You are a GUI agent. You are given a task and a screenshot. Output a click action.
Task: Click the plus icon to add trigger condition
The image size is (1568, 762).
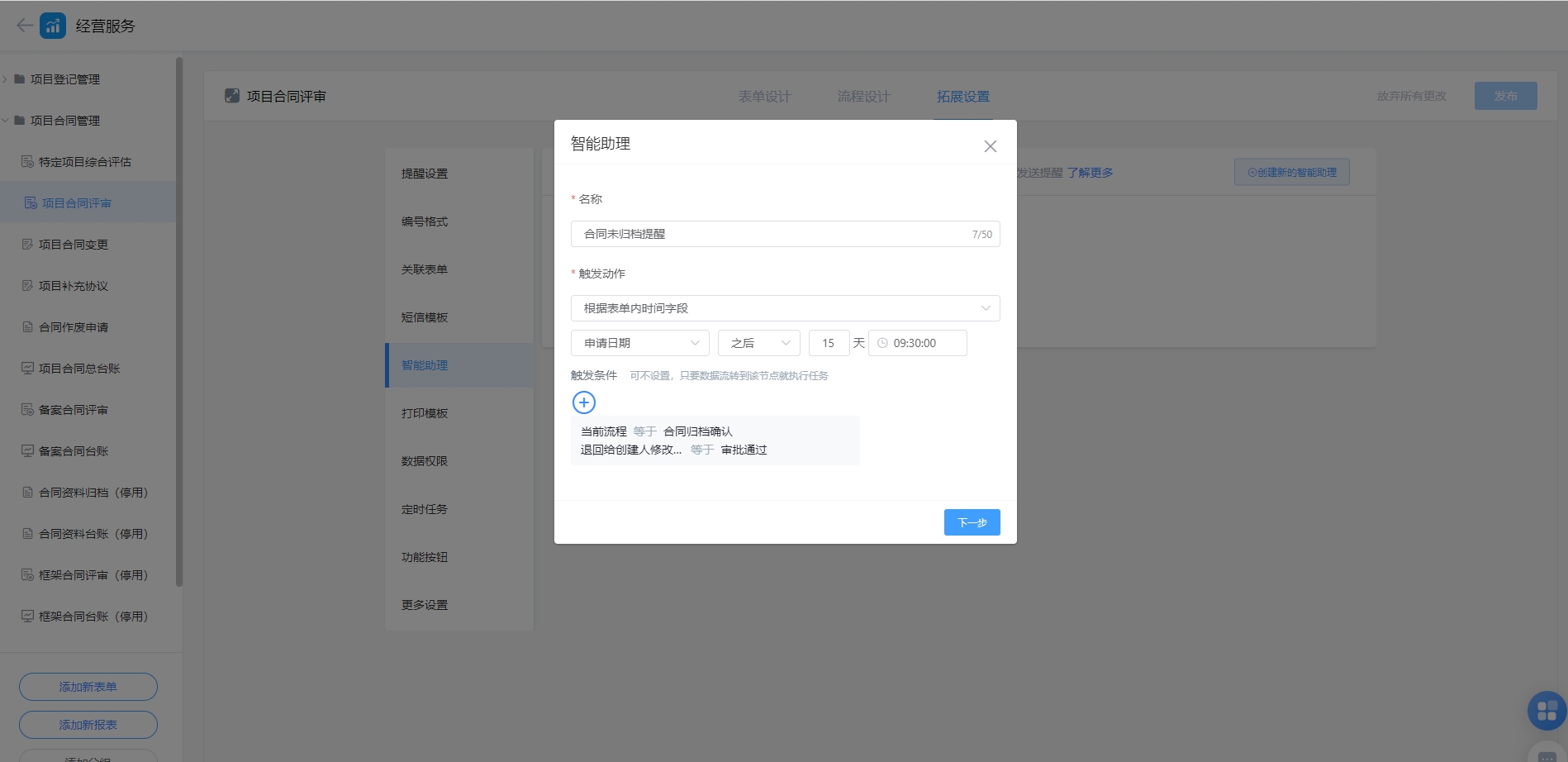click(584, 402)
